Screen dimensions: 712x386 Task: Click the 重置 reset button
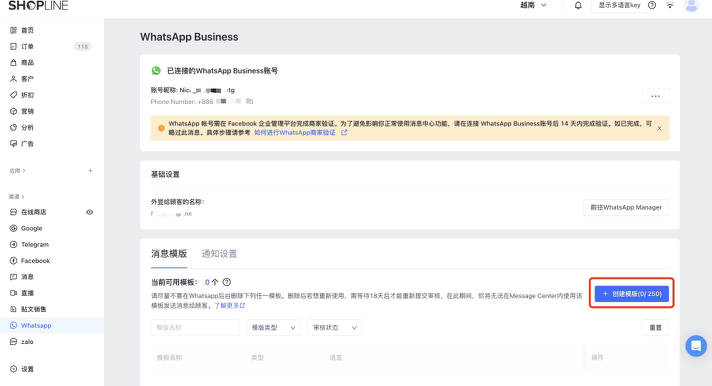coord(655,327)
